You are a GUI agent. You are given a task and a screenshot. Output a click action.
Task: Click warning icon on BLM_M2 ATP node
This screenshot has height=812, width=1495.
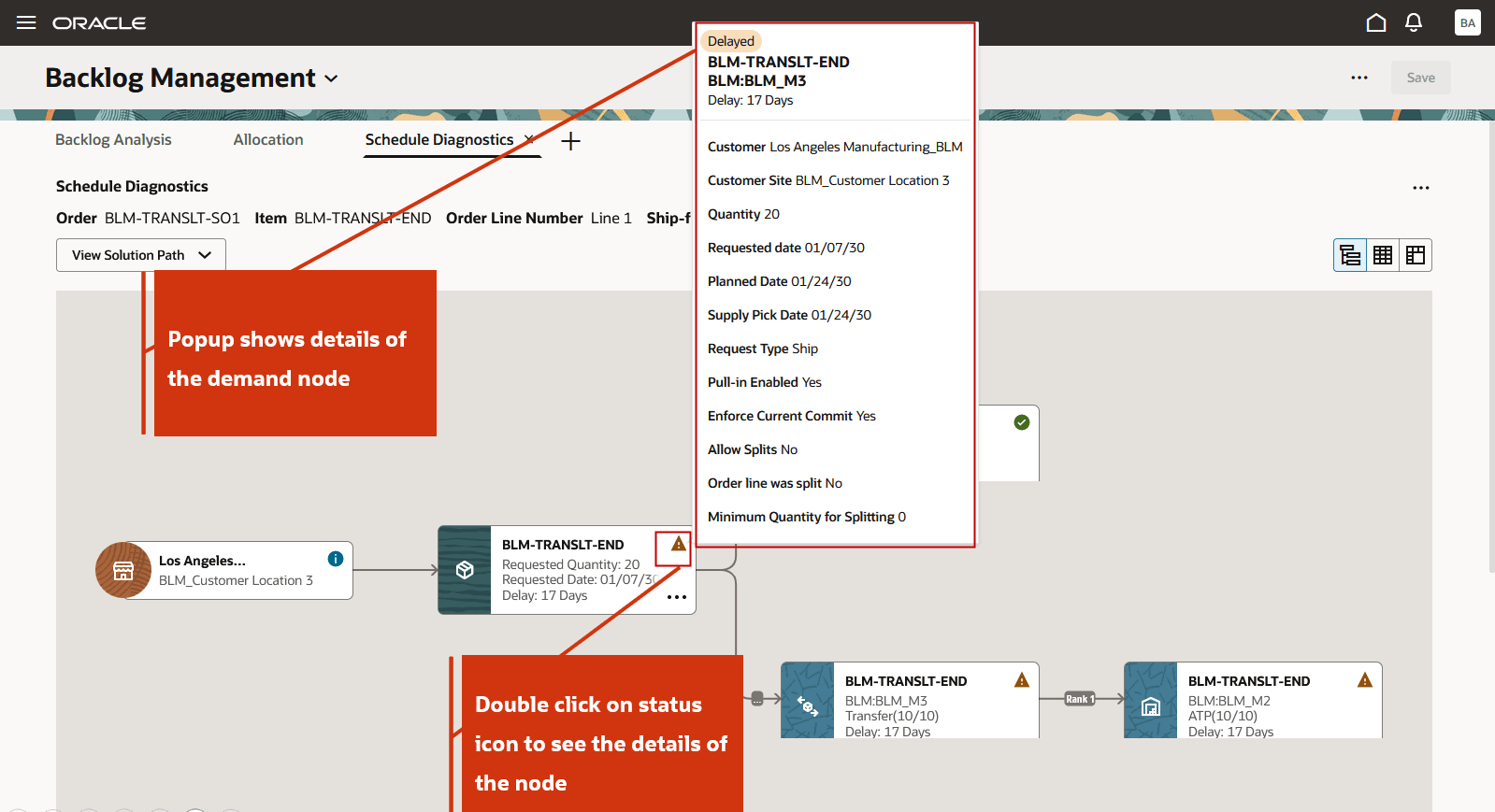click(1365, 680)
